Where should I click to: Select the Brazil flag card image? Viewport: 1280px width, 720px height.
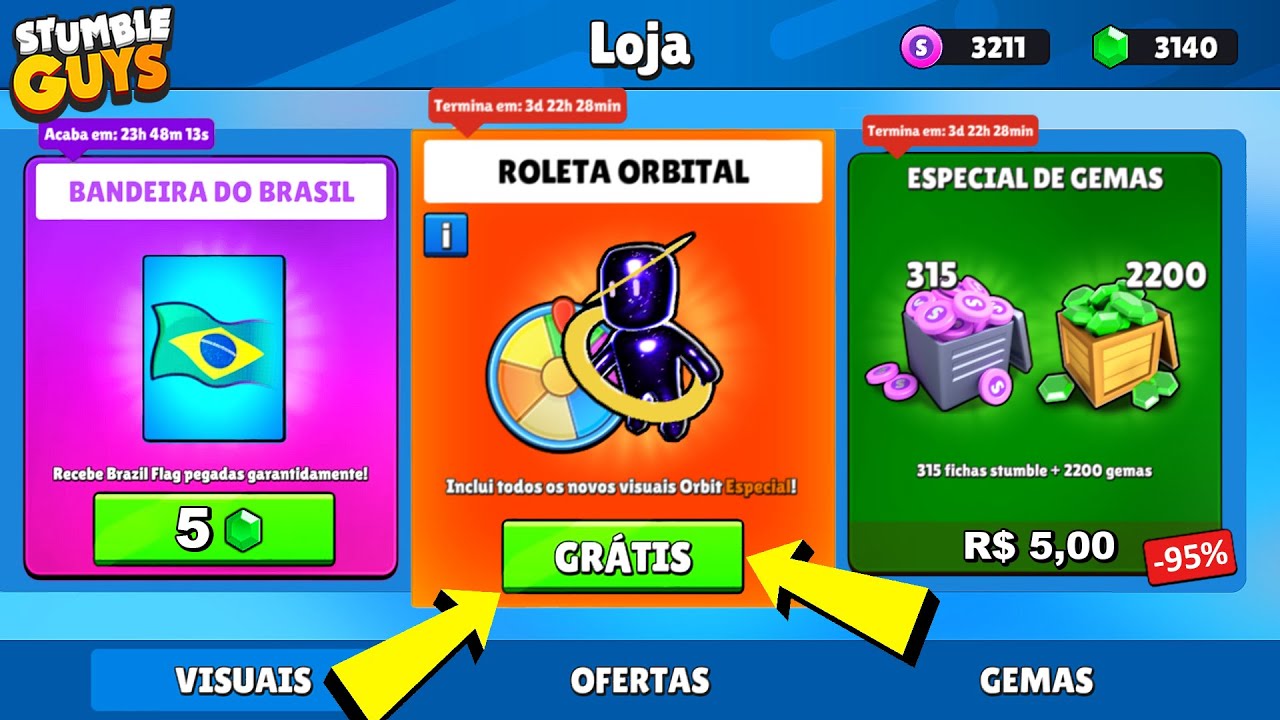pyautogui.click(x=214, y=348)
